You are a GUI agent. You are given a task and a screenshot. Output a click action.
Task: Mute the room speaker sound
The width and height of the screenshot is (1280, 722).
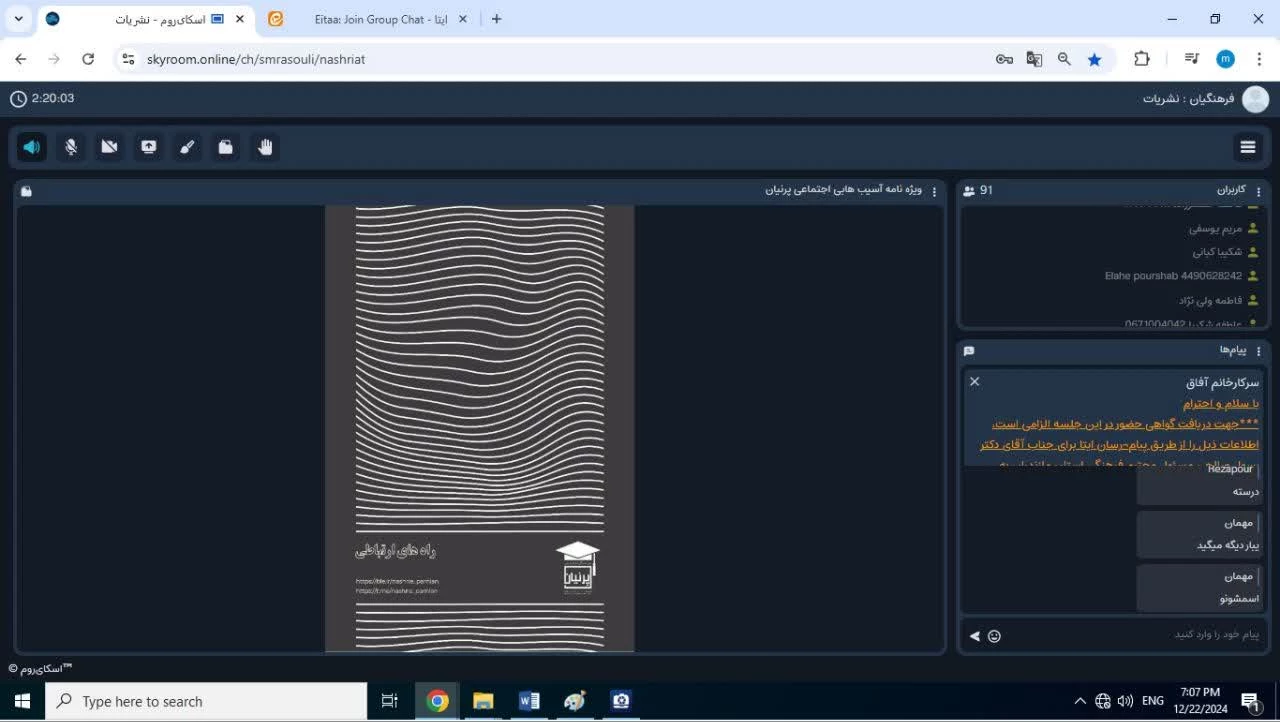pyautogui.click(x=32, y=147)
